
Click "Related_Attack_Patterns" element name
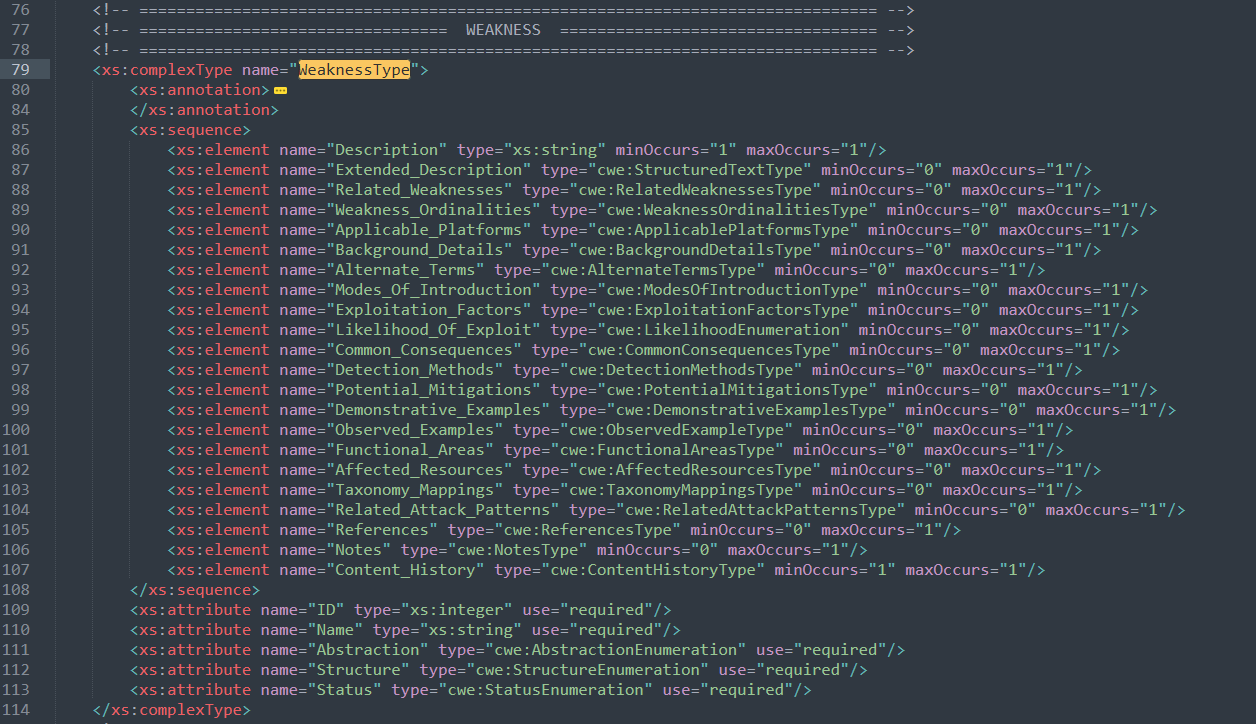pyautogui.click(x=442, y=510)
